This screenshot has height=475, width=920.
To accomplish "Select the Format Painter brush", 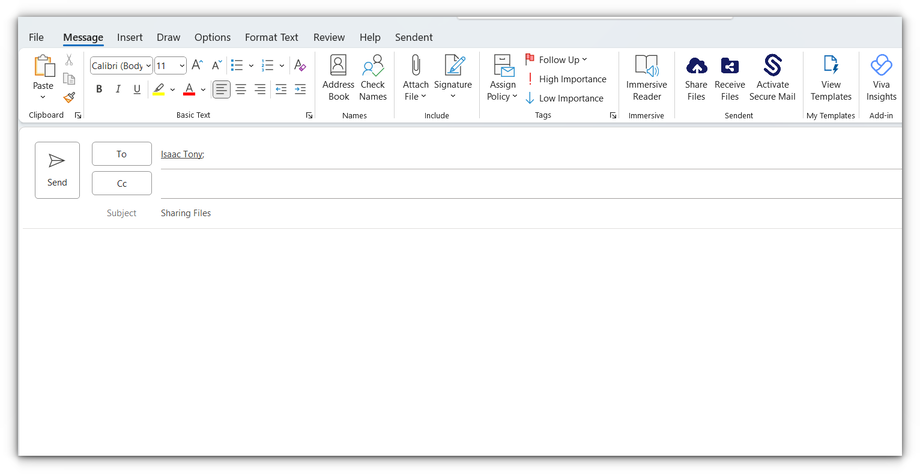I will [69, 97].
